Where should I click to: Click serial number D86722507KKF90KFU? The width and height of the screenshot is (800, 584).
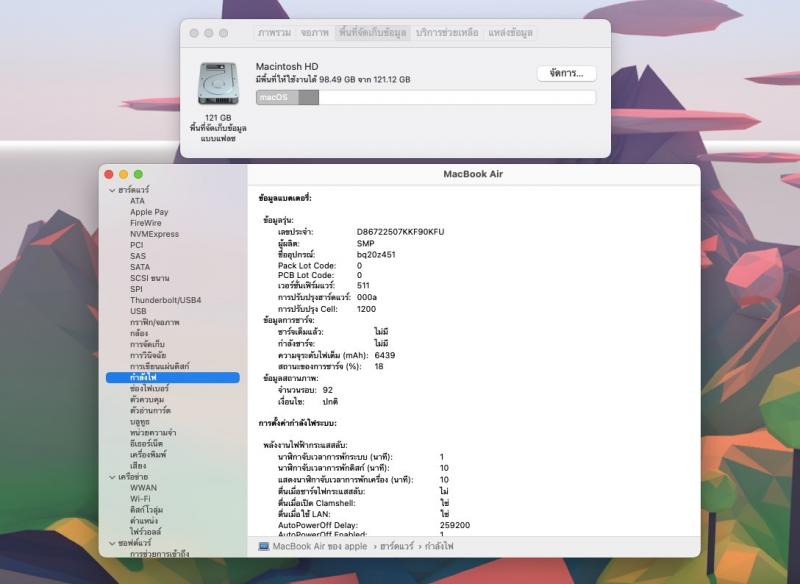pyautogui.click(x=401, y=232)
